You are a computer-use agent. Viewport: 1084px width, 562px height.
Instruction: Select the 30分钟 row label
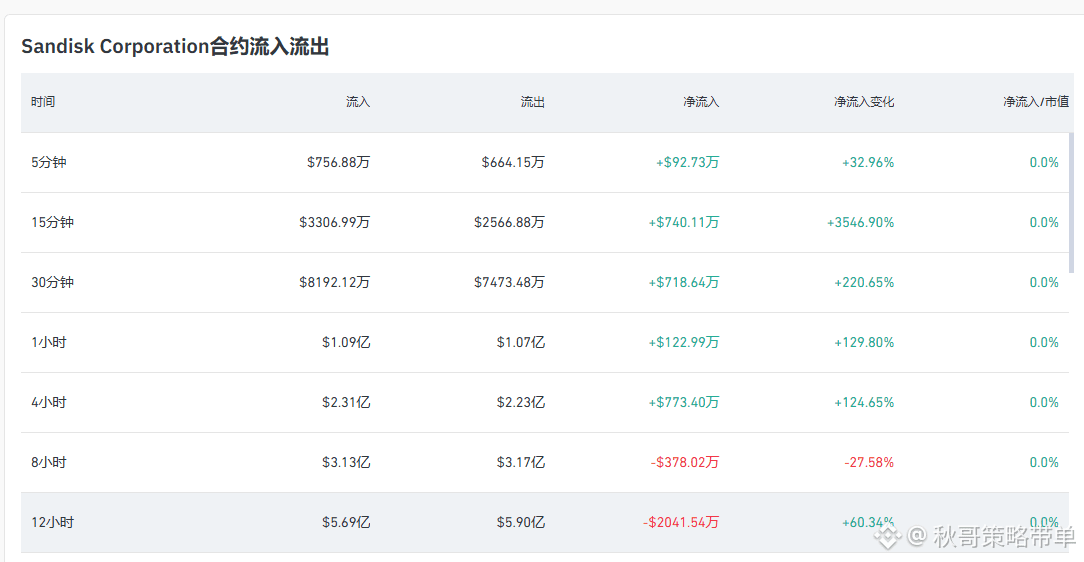pyautogui.click(x=52, y=283)
